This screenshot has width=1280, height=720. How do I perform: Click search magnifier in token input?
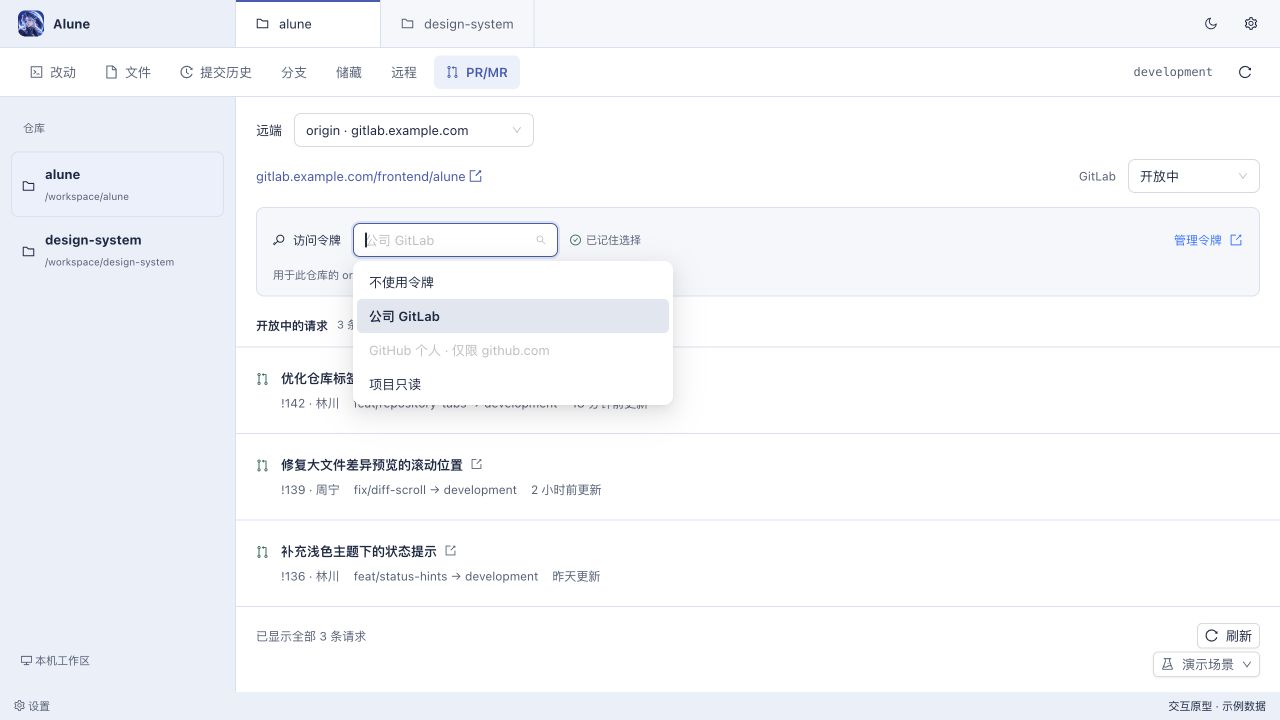pyautogui.click(x=541, y=240)
